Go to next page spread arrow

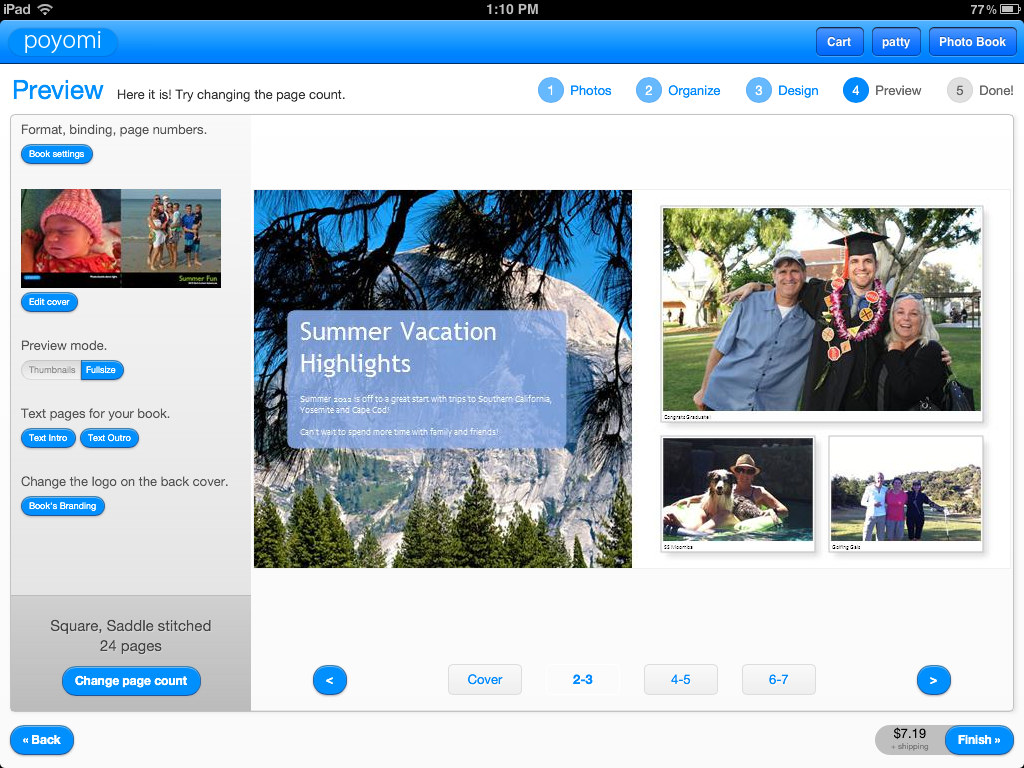click(x=933, y=680)
